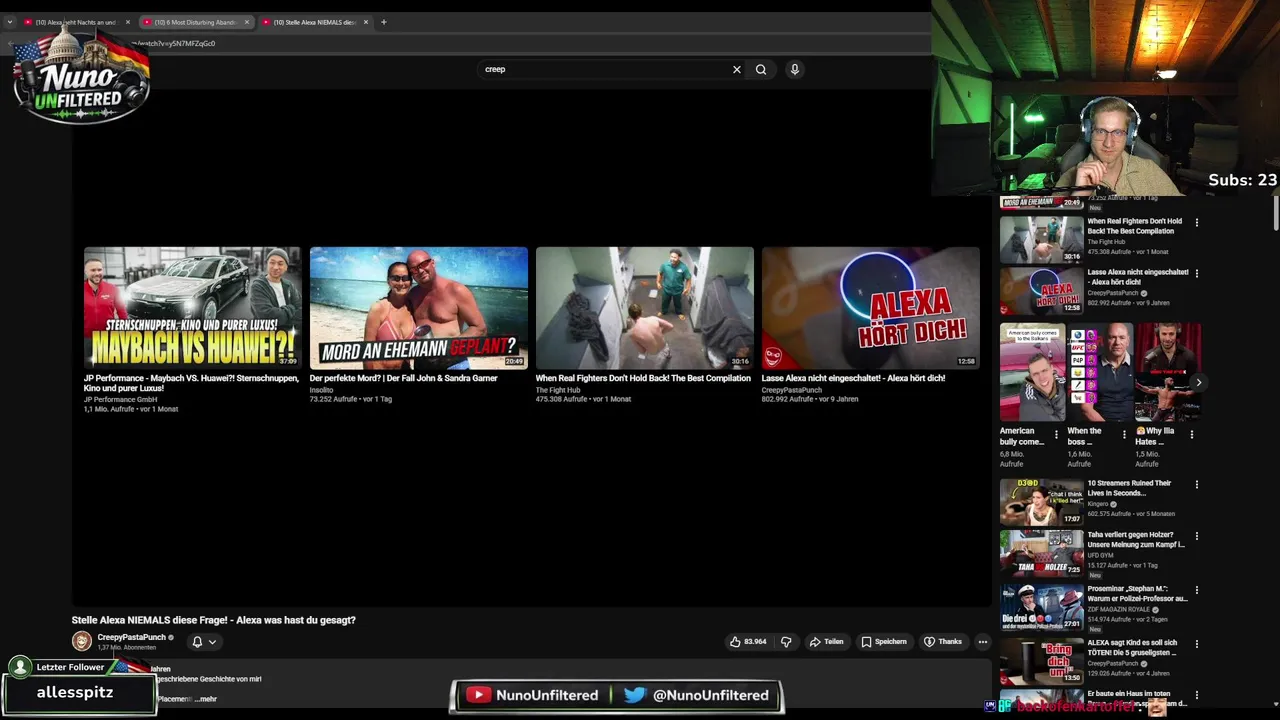
Task: Click the Thanks button
Action: tap(943, 642)
